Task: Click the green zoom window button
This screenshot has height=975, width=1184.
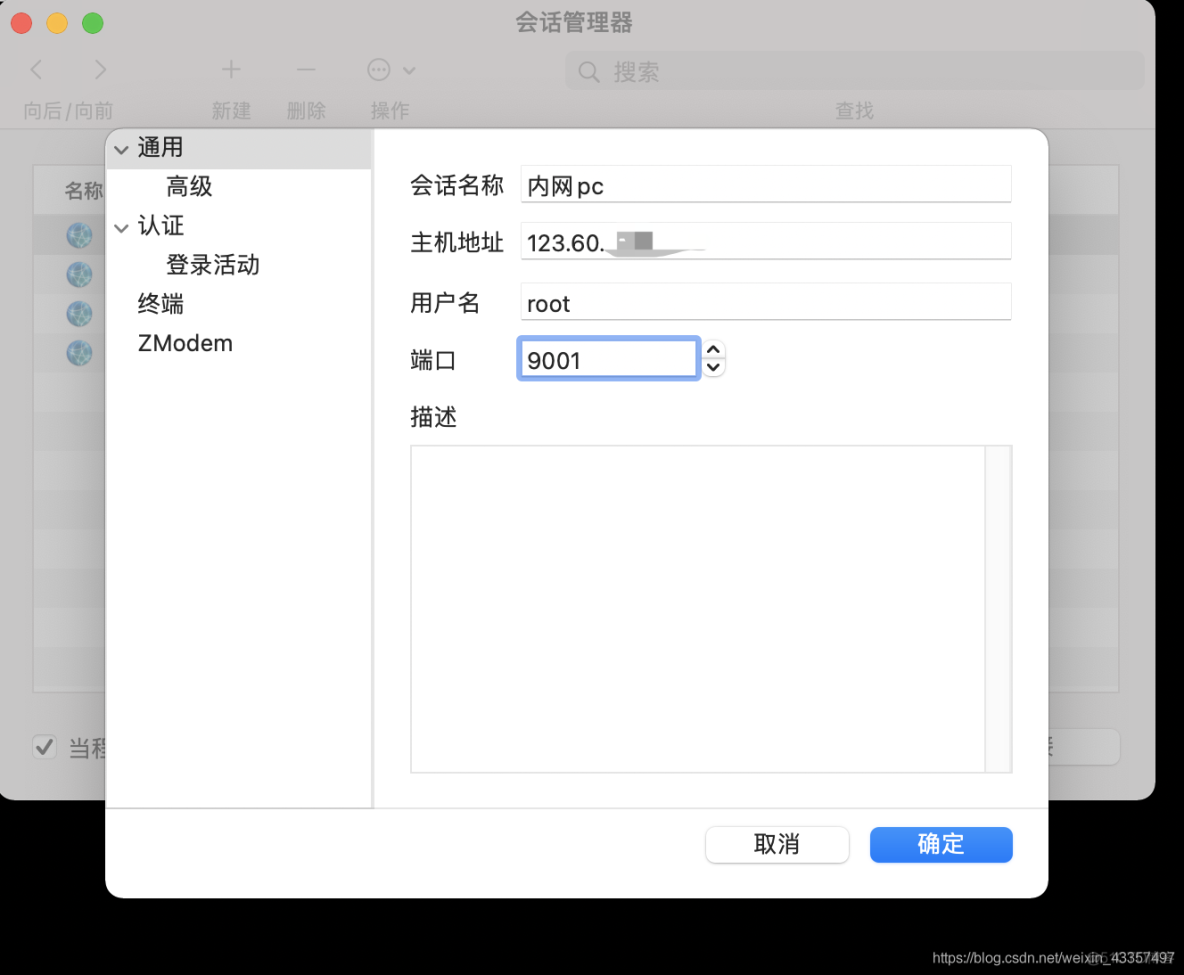Action: pyautogui.click(x=93, y=23)
